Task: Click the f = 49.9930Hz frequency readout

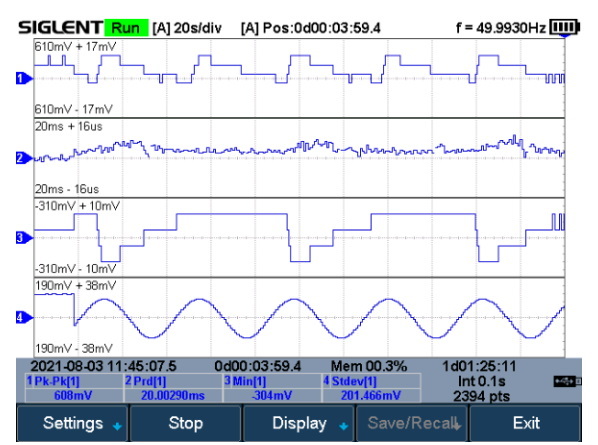Action: 501,28
